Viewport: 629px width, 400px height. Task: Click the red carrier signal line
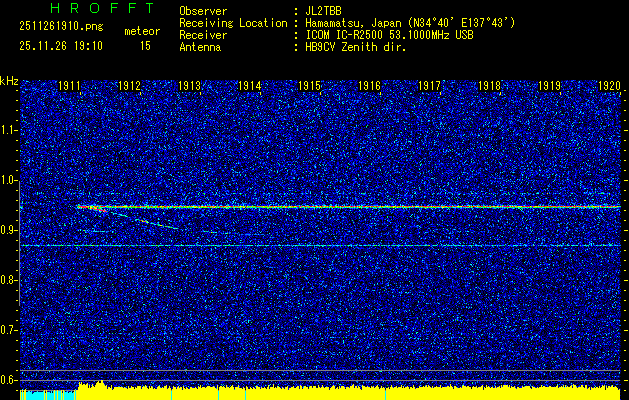point(350,207)
